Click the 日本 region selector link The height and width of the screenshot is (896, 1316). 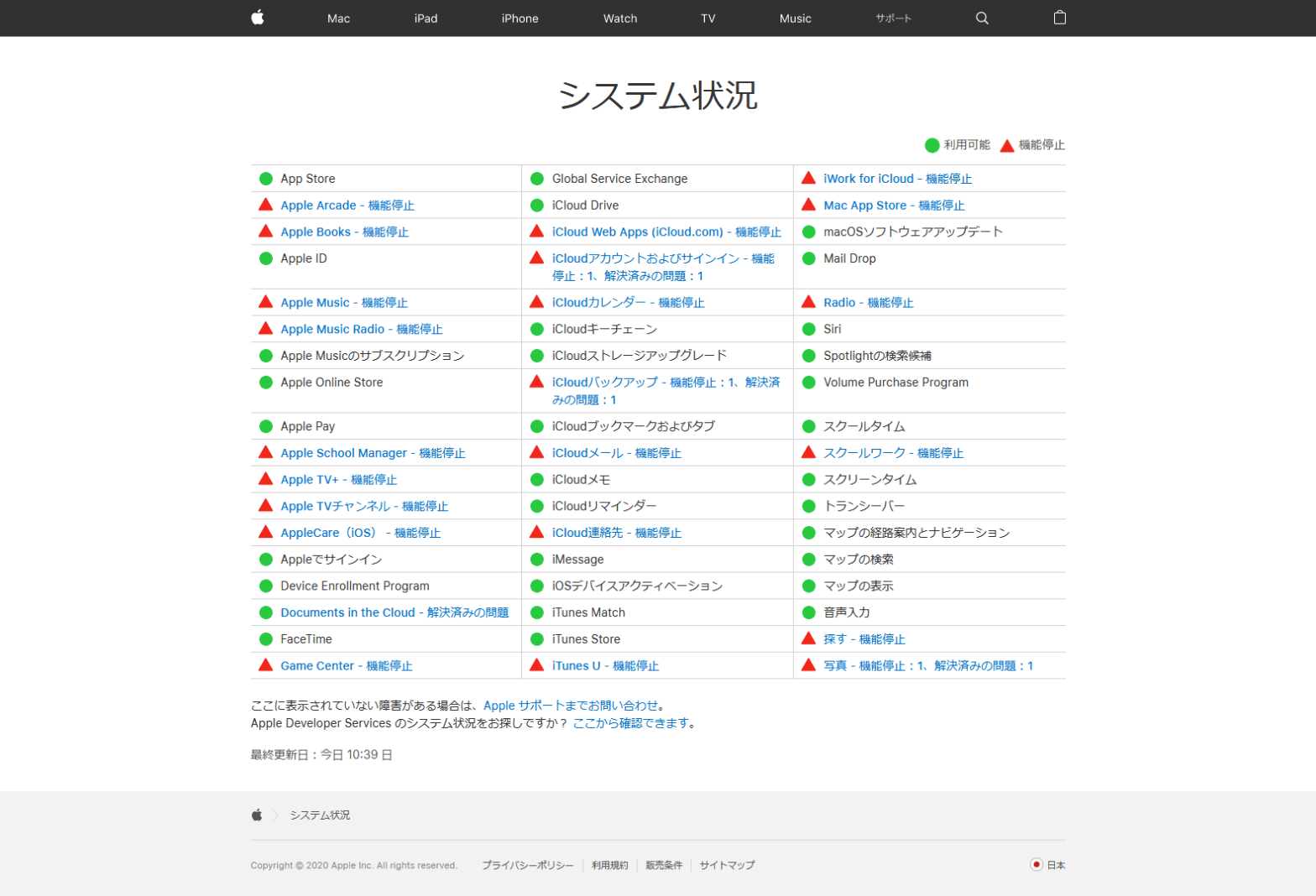1056,865
